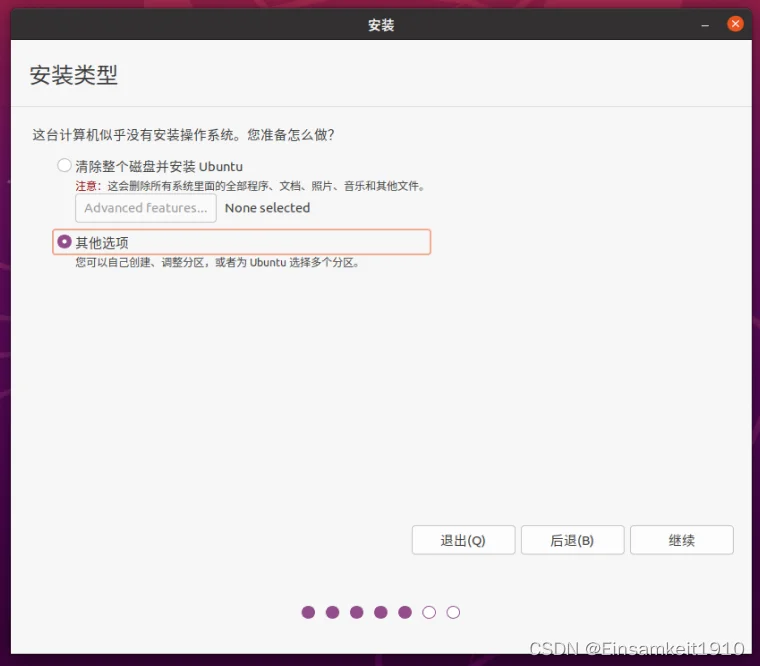Viewport: 760px width, 666px height.
Task: Close the installer with the orange X
Action: (735, 24)
